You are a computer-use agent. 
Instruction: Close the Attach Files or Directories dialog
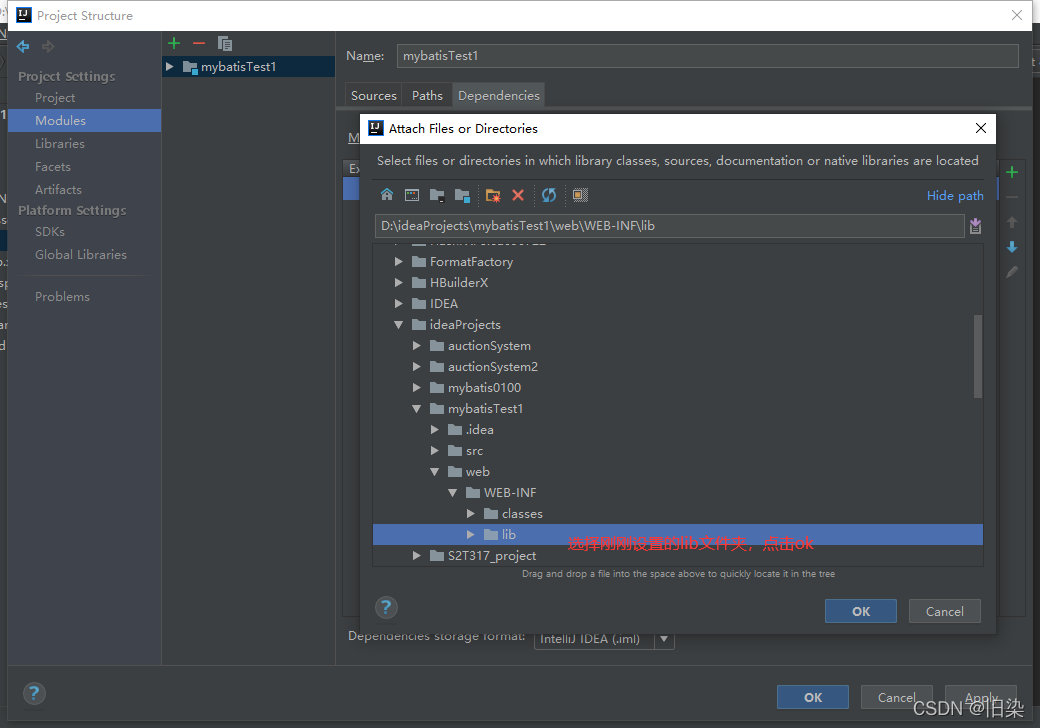[x=981, y=128]
